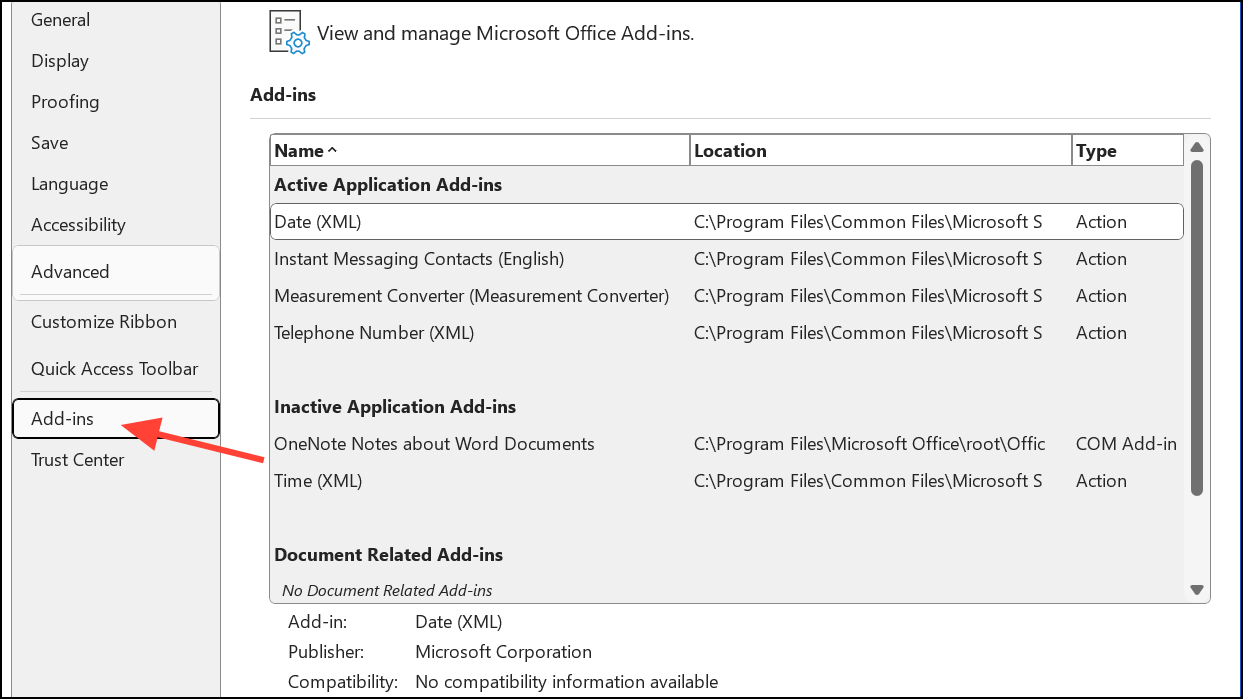Click the add-in list scroll down arrow

tap(1197, 590)
